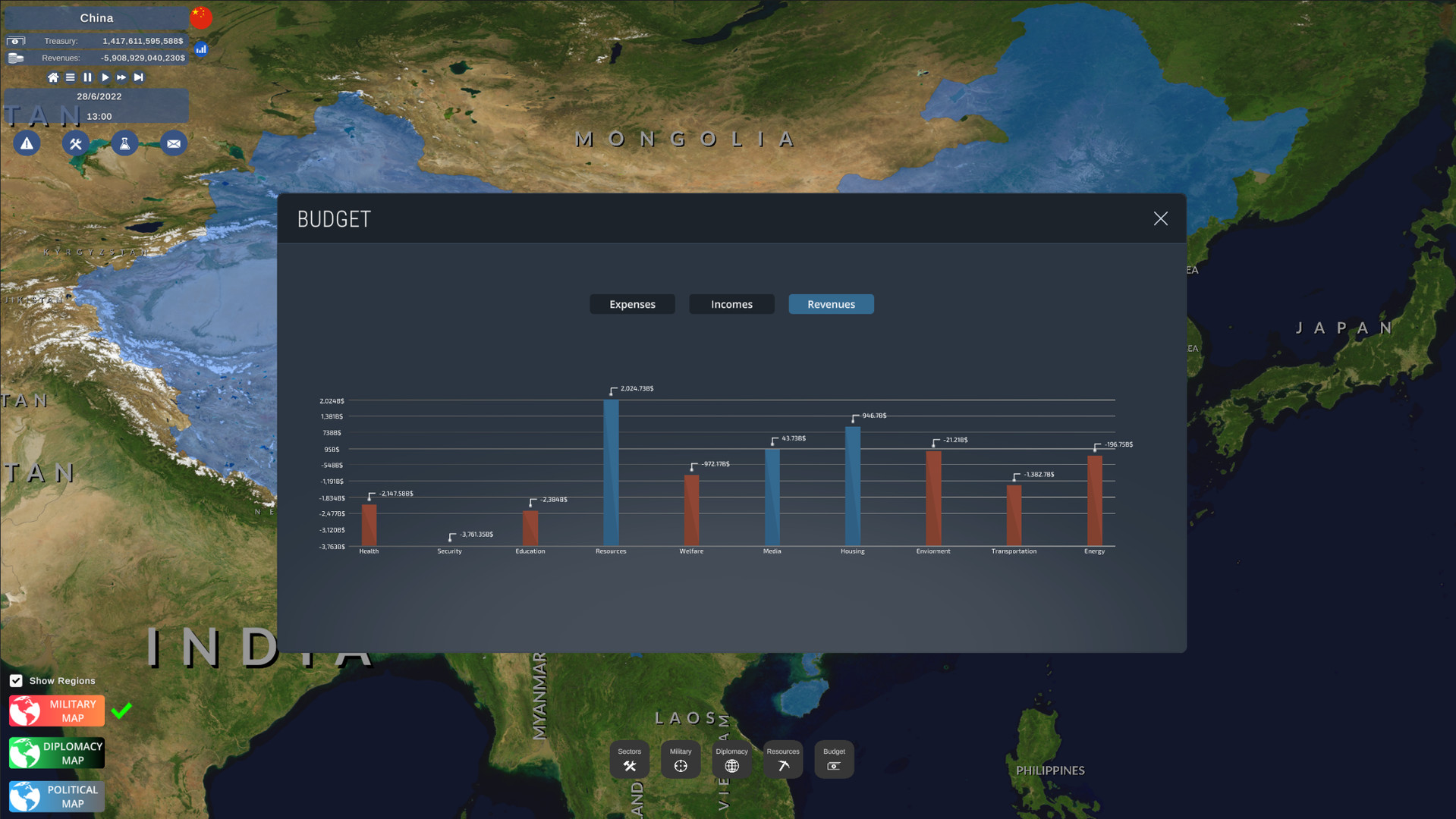The height and width of the screenshot is (819, 1456).
Task: Click the construction tools icon
Action: 76,143
